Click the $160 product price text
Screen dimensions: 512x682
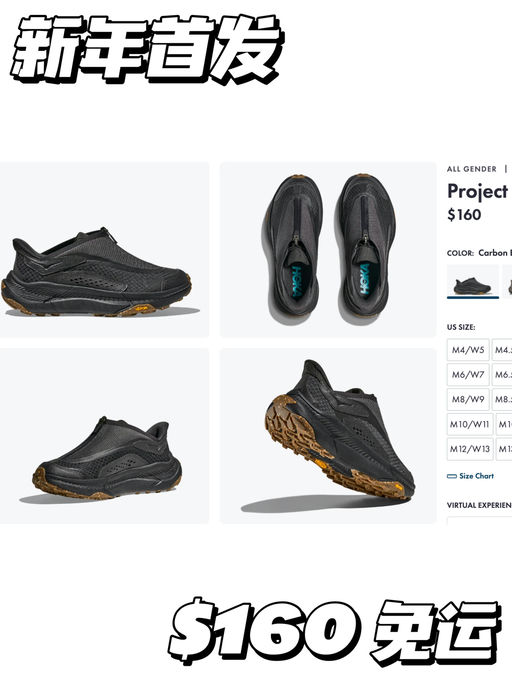click(x=464, y=214)
